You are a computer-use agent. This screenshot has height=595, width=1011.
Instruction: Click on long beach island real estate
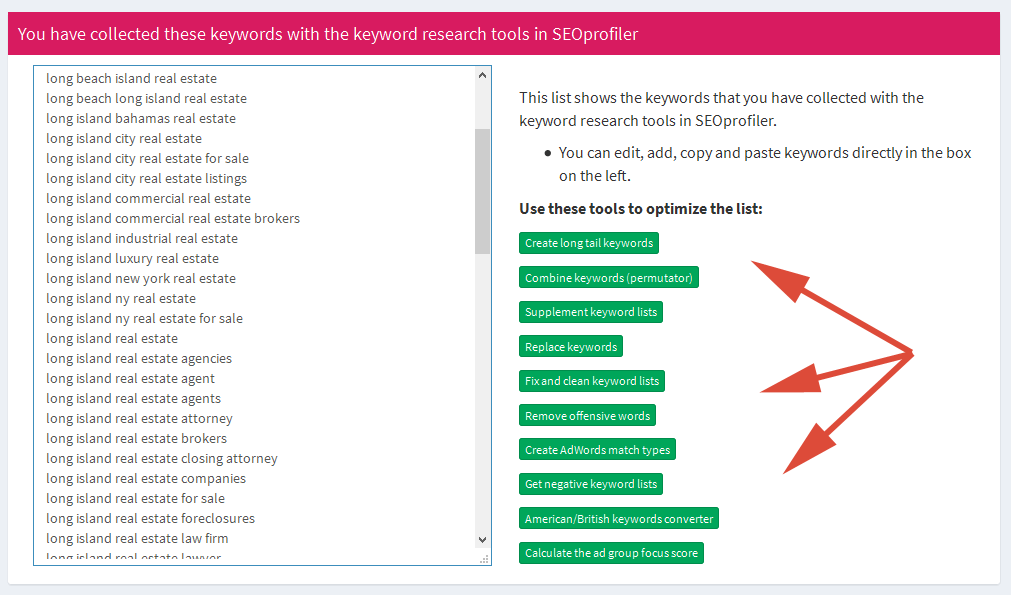[131, 78]
